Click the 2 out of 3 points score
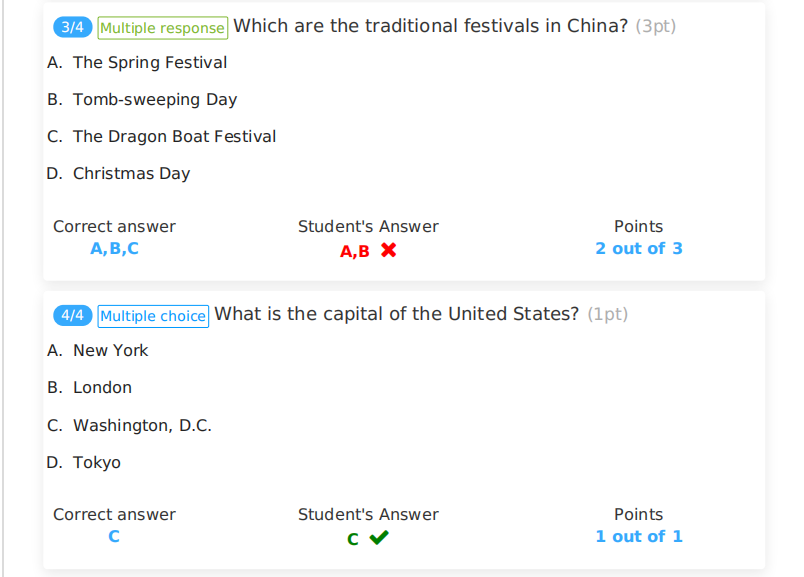This screenshot has height=577, width=804. [638, 248]
